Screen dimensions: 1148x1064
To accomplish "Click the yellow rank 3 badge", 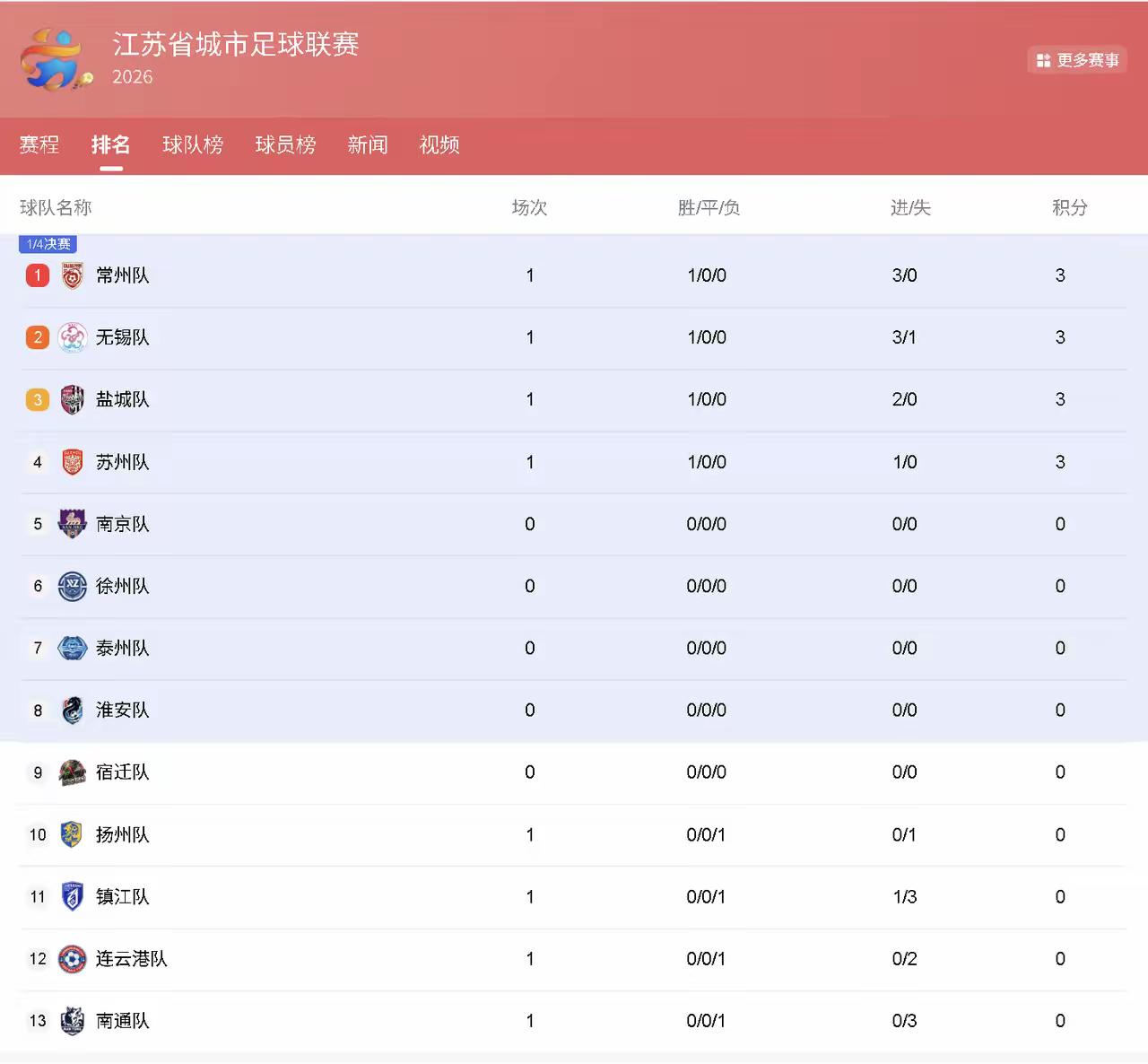I will click(38, 399).
